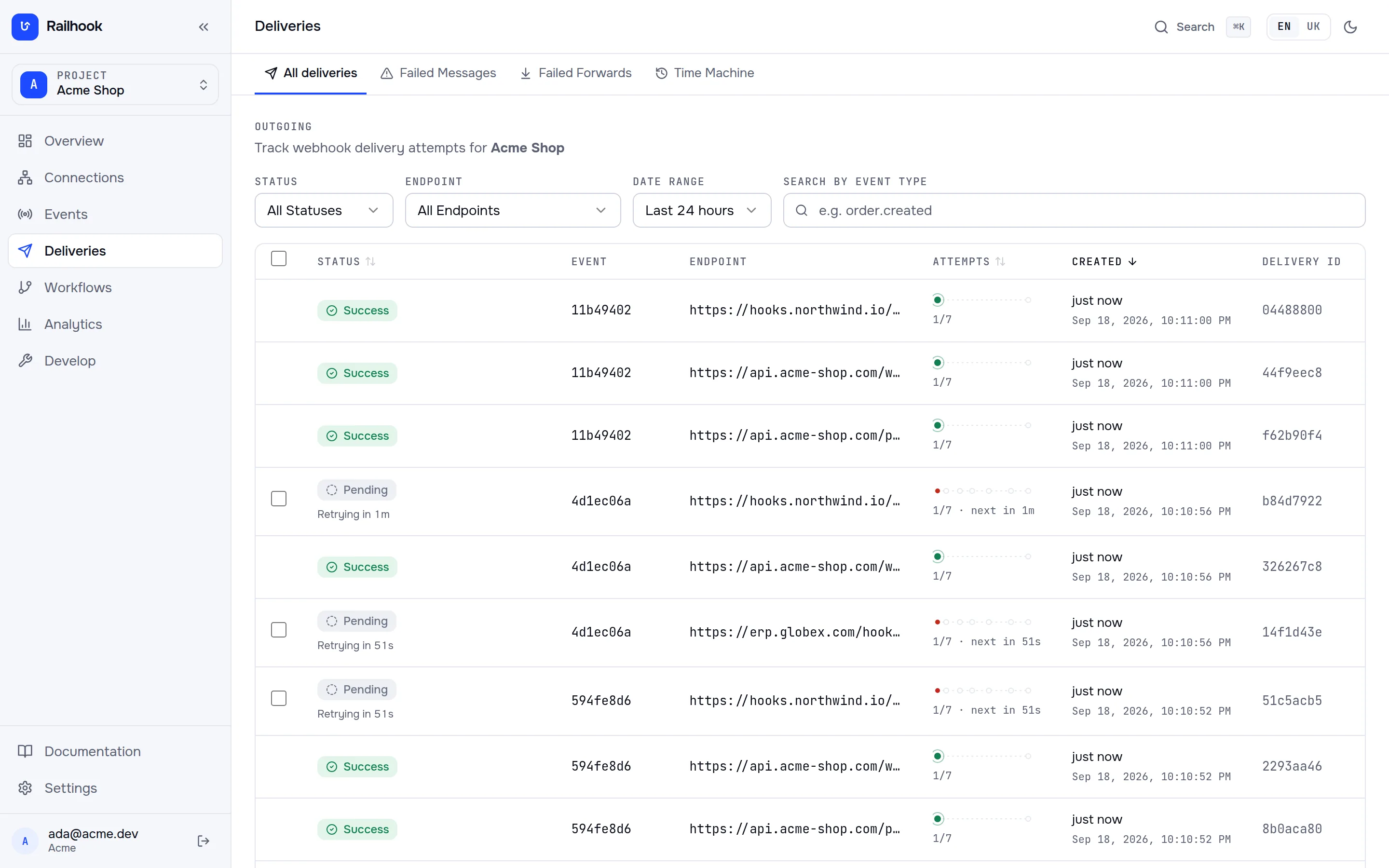Open the All Statuses dropdown
1389x868 pixels.
coord(324,210)
